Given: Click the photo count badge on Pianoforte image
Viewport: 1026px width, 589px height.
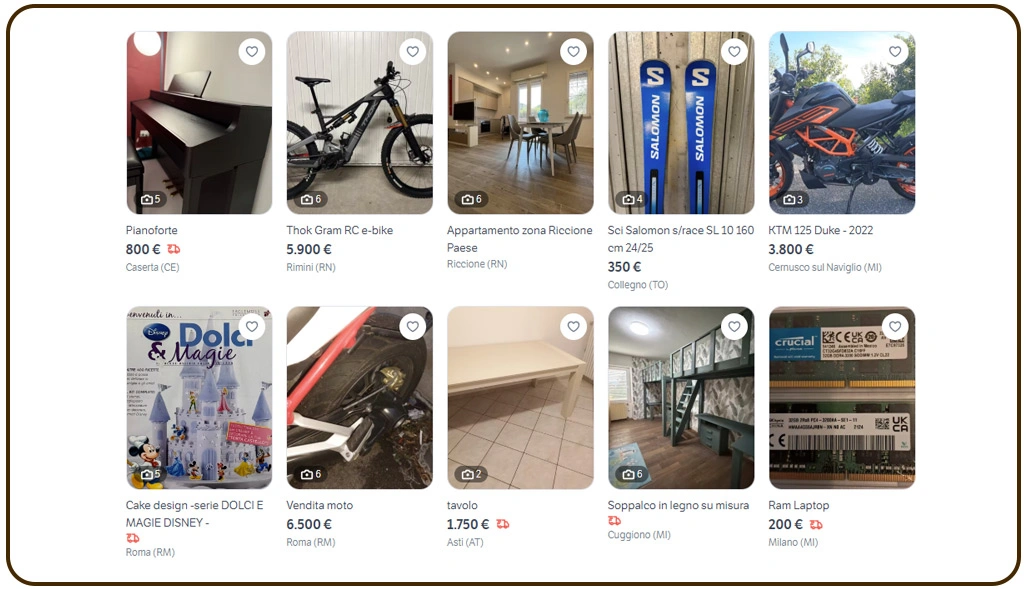Looking at the screenshot, I should click(150, 199).
